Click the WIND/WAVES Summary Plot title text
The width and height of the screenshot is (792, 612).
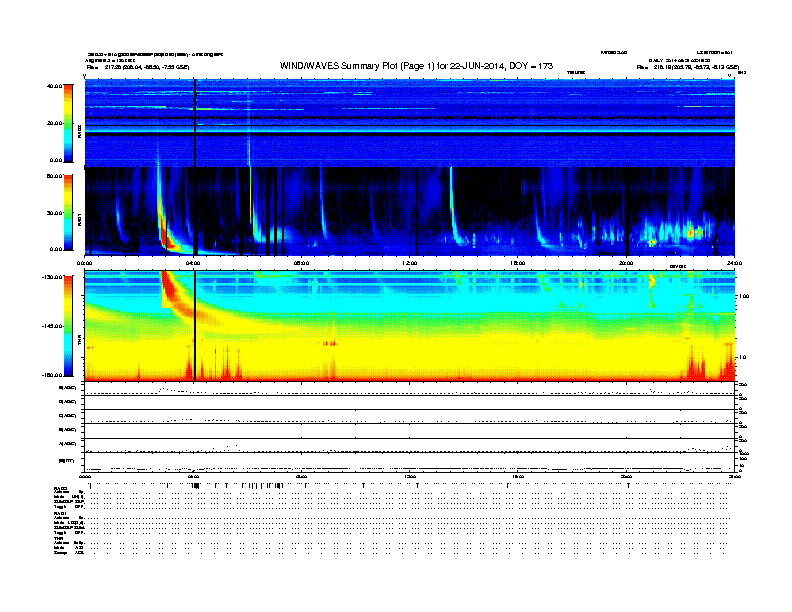[416, 66]
